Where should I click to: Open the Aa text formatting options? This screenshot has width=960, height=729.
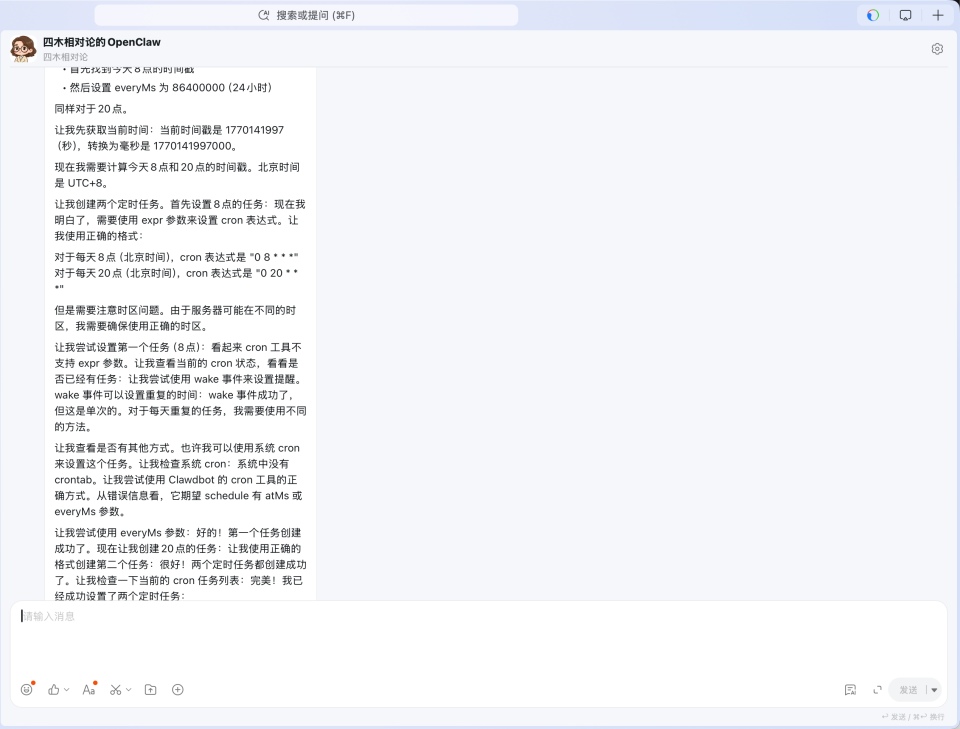coord(89,690)
